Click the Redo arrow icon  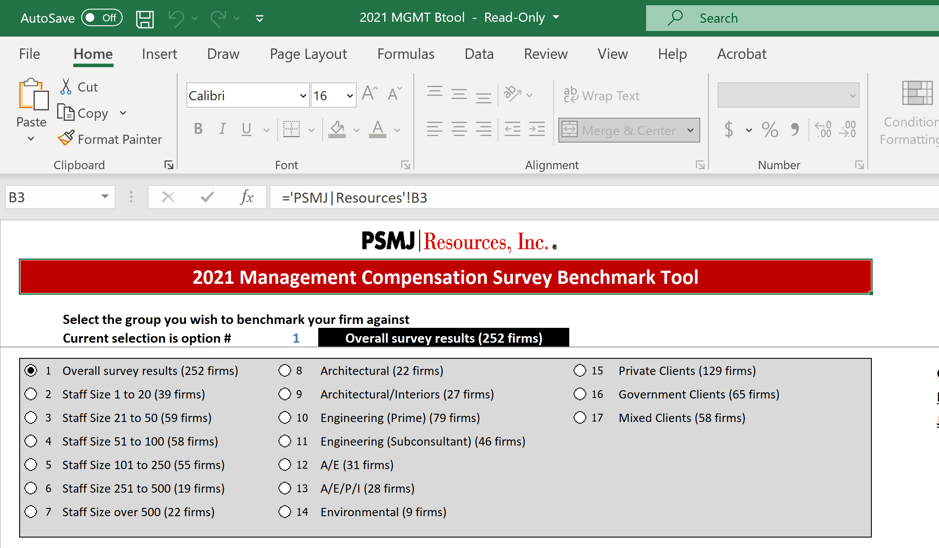[x=218, y=19]
